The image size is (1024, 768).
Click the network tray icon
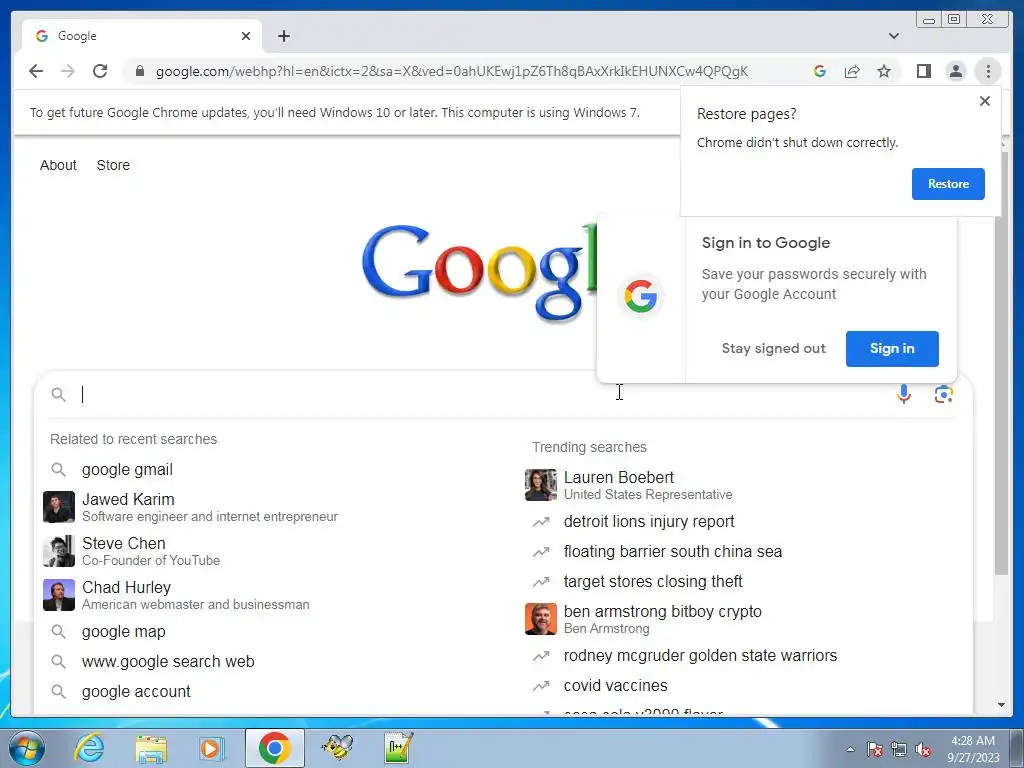899,749
